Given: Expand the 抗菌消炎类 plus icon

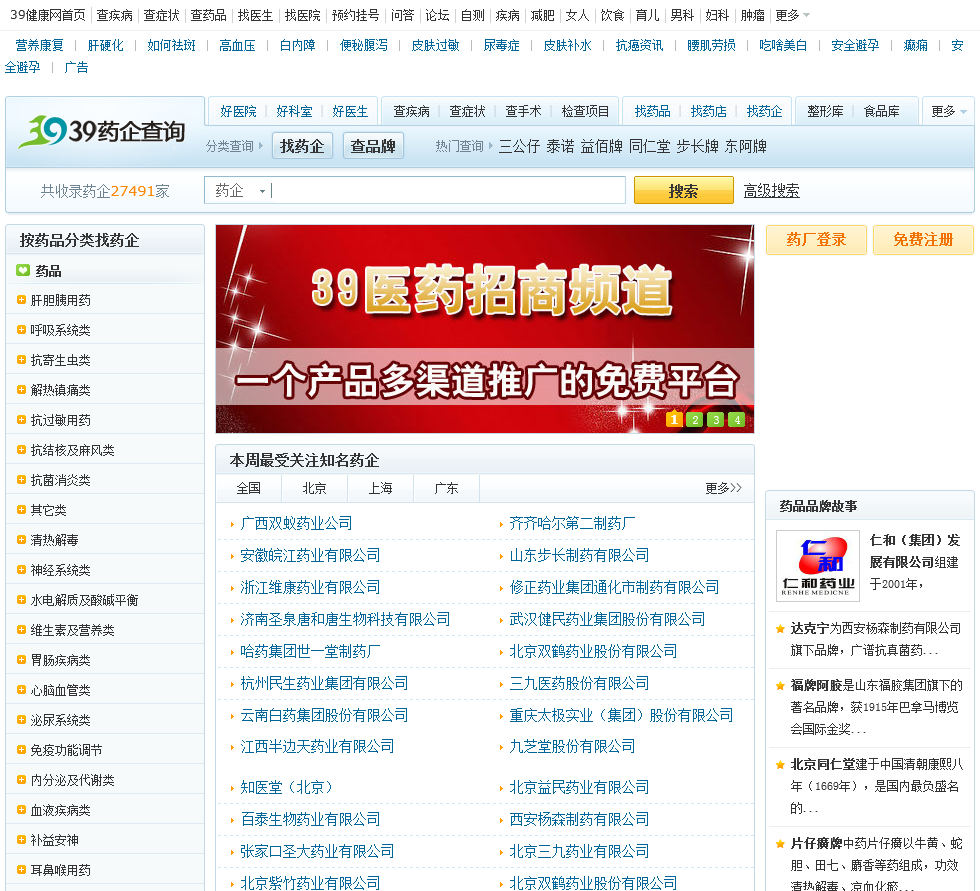Looking at the screenshot, I should click(x=21, y=480).
